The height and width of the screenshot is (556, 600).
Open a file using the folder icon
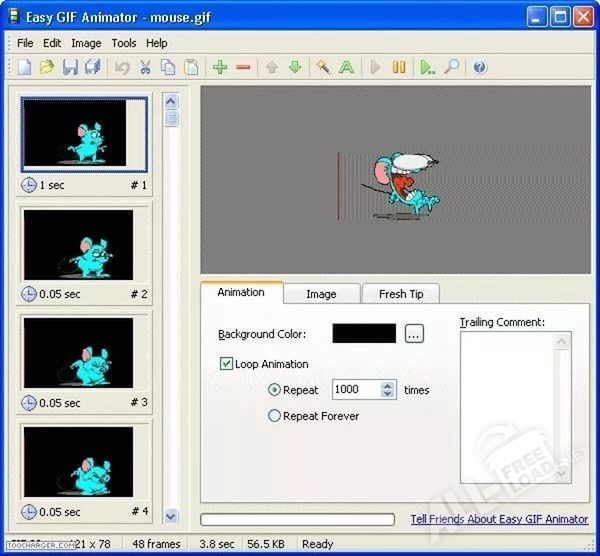47,67
